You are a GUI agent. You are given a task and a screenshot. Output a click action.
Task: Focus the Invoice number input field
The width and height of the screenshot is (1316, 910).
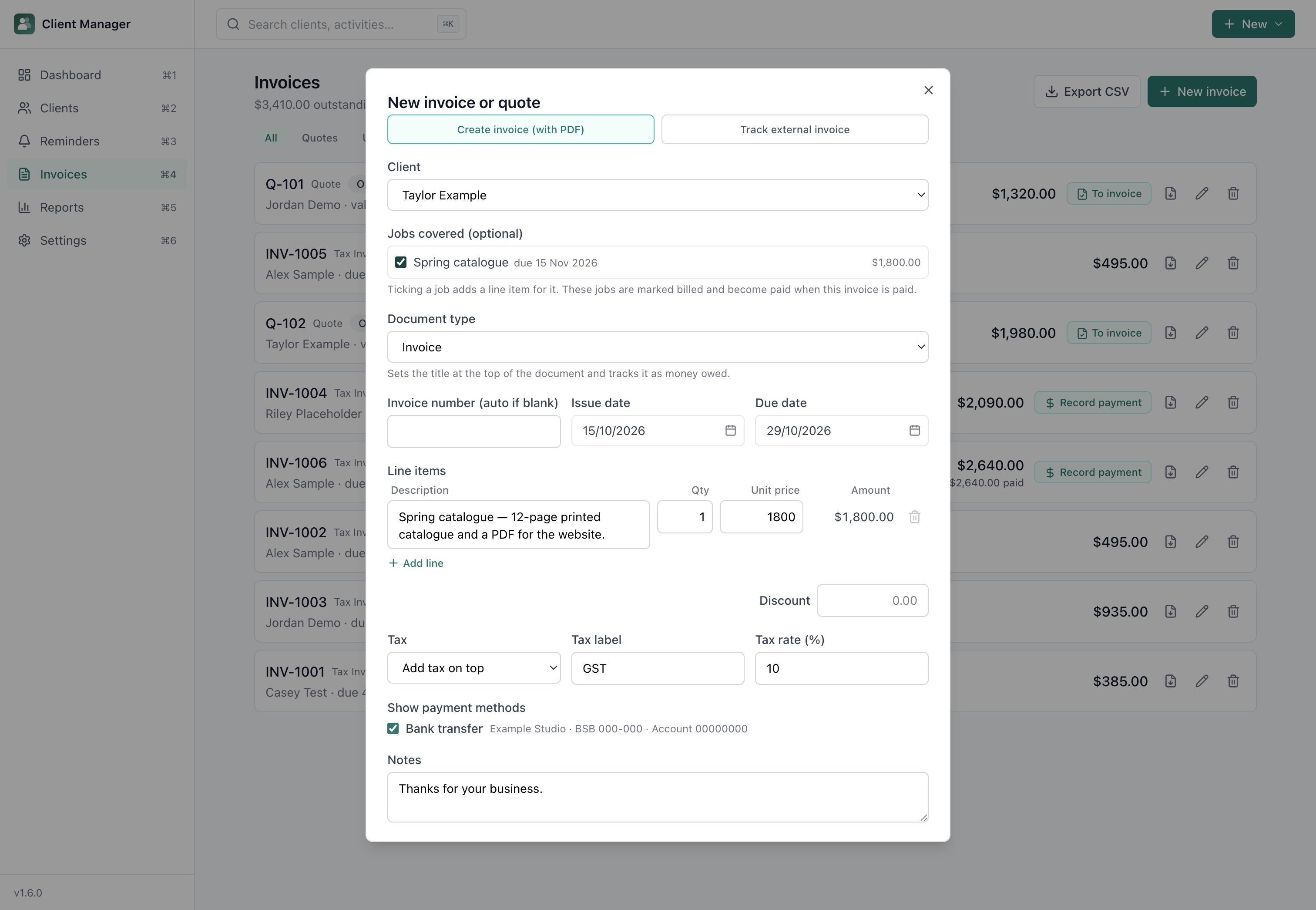[473, 431]
